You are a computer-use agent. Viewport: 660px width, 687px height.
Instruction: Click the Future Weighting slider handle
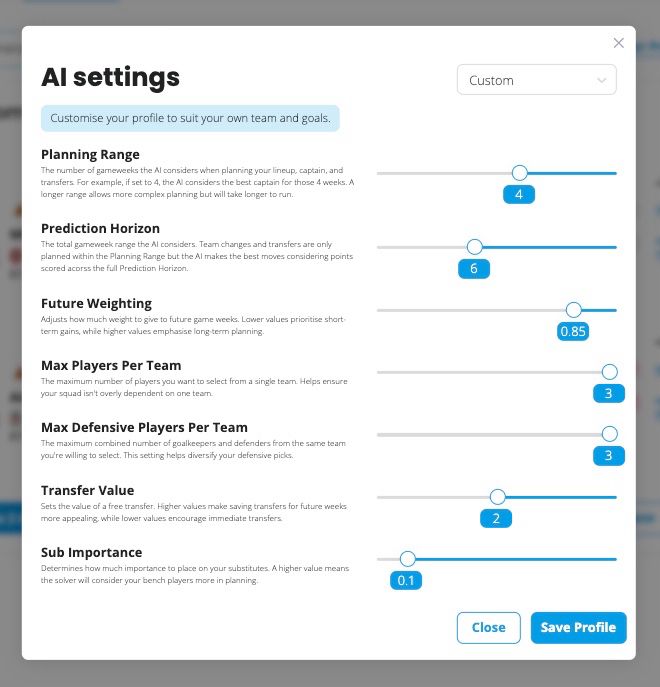573,310
